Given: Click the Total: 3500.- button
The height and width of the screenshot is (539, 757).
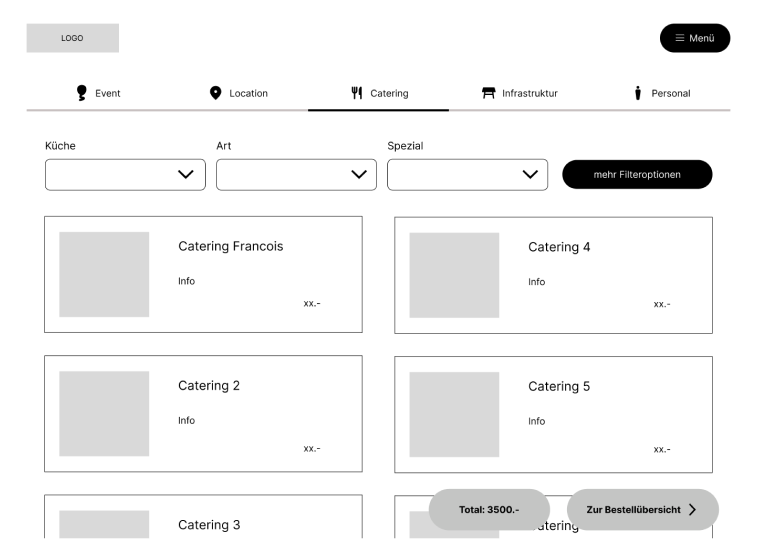Looking at the screenshot, I should [489, 510].
